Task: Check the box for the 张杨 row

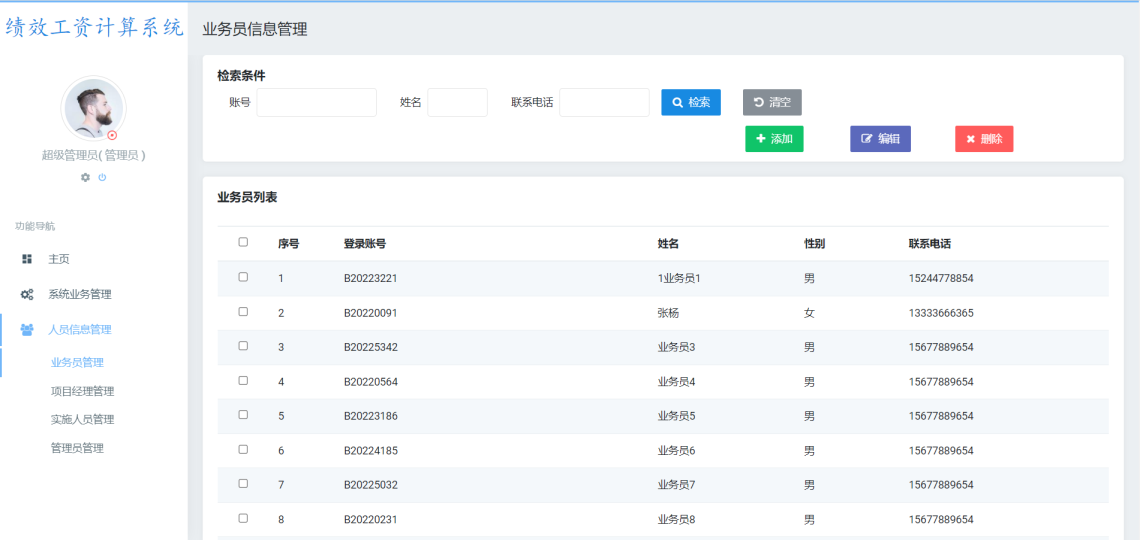Action: [x=244, y=312]
